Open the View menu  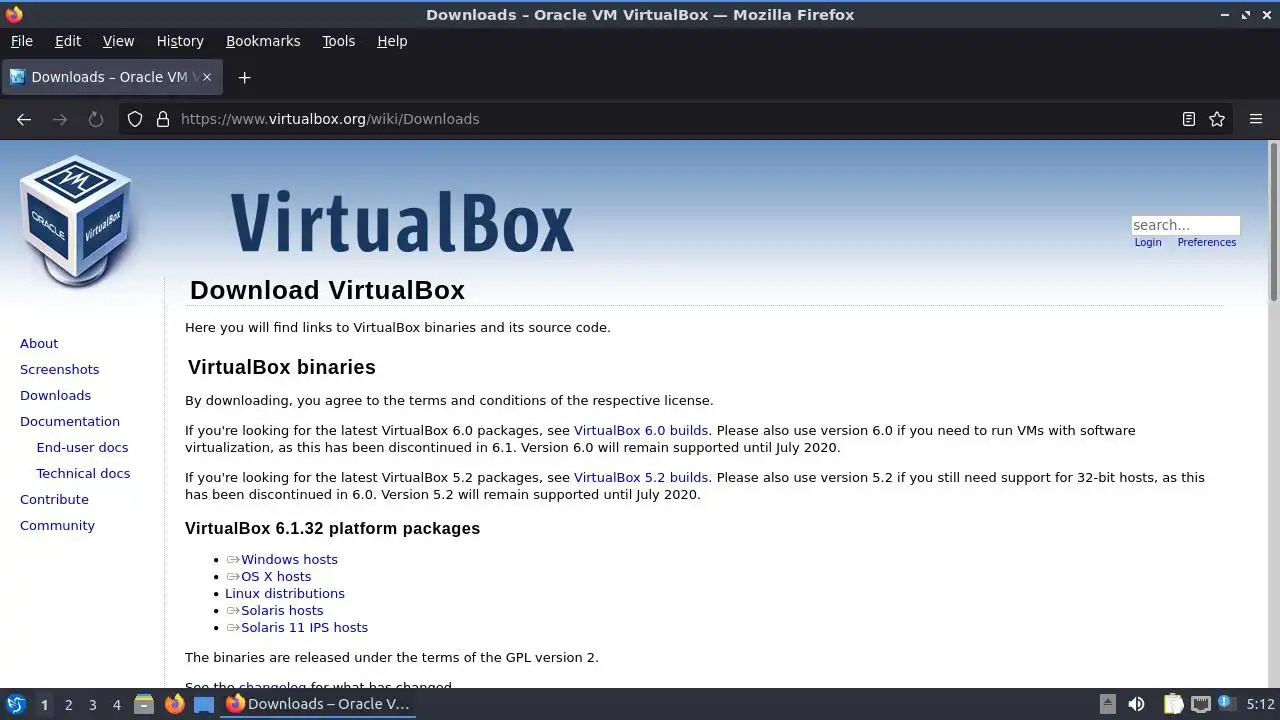(118, 41)
